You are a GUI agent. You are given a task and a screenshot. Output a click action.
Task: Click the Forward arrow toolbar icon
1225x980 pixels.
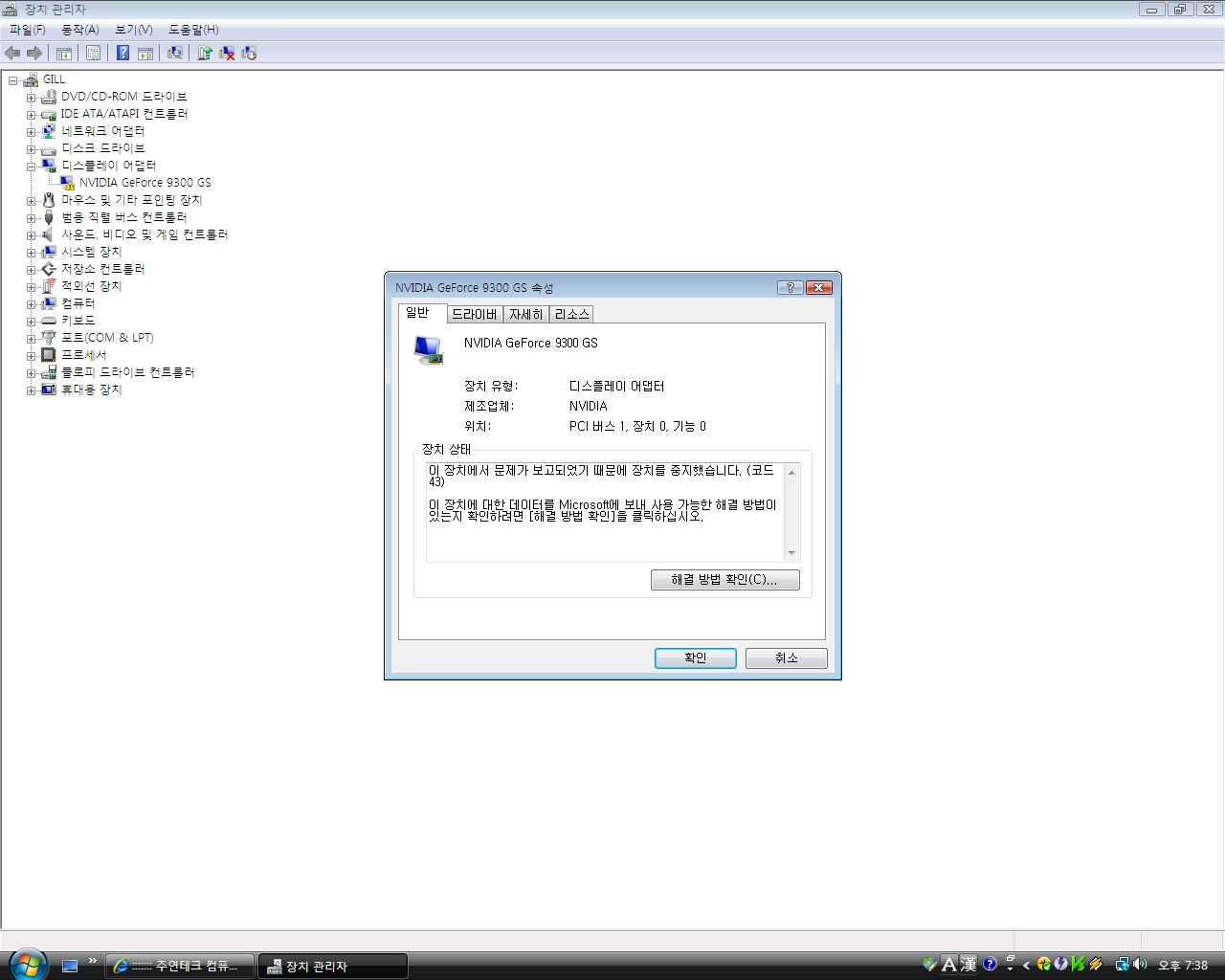(x=34, y=54)
